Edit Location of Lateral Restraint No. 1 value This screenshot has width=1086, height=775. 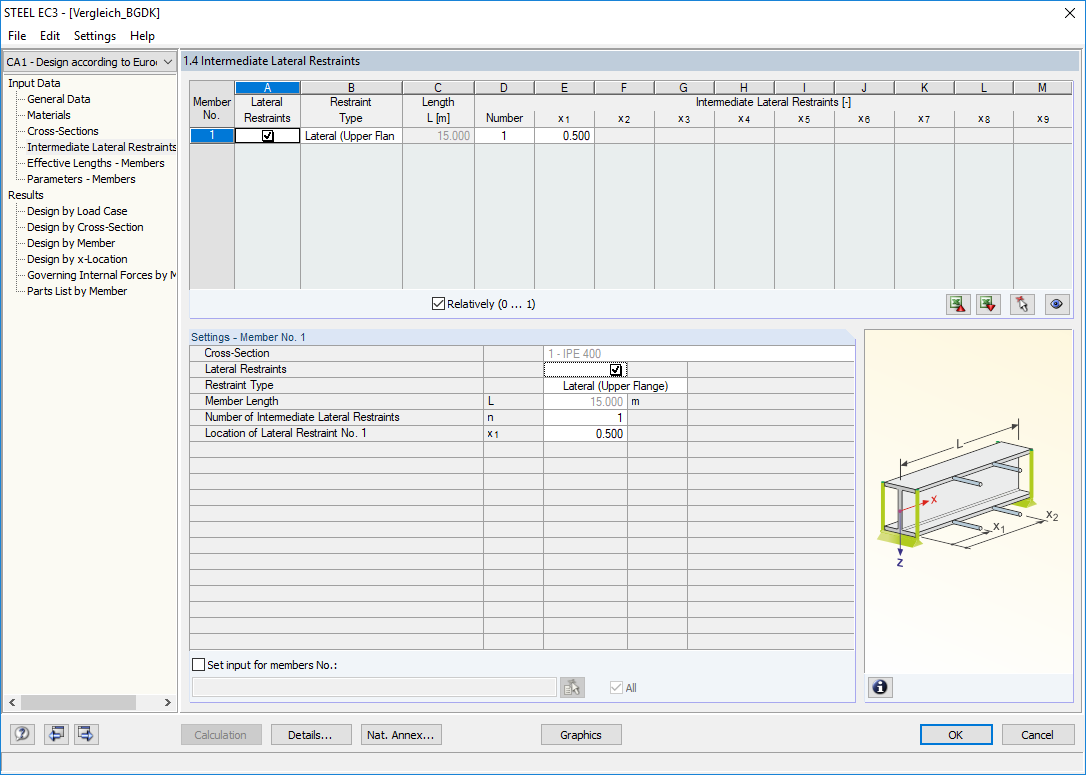pos(585,434)
